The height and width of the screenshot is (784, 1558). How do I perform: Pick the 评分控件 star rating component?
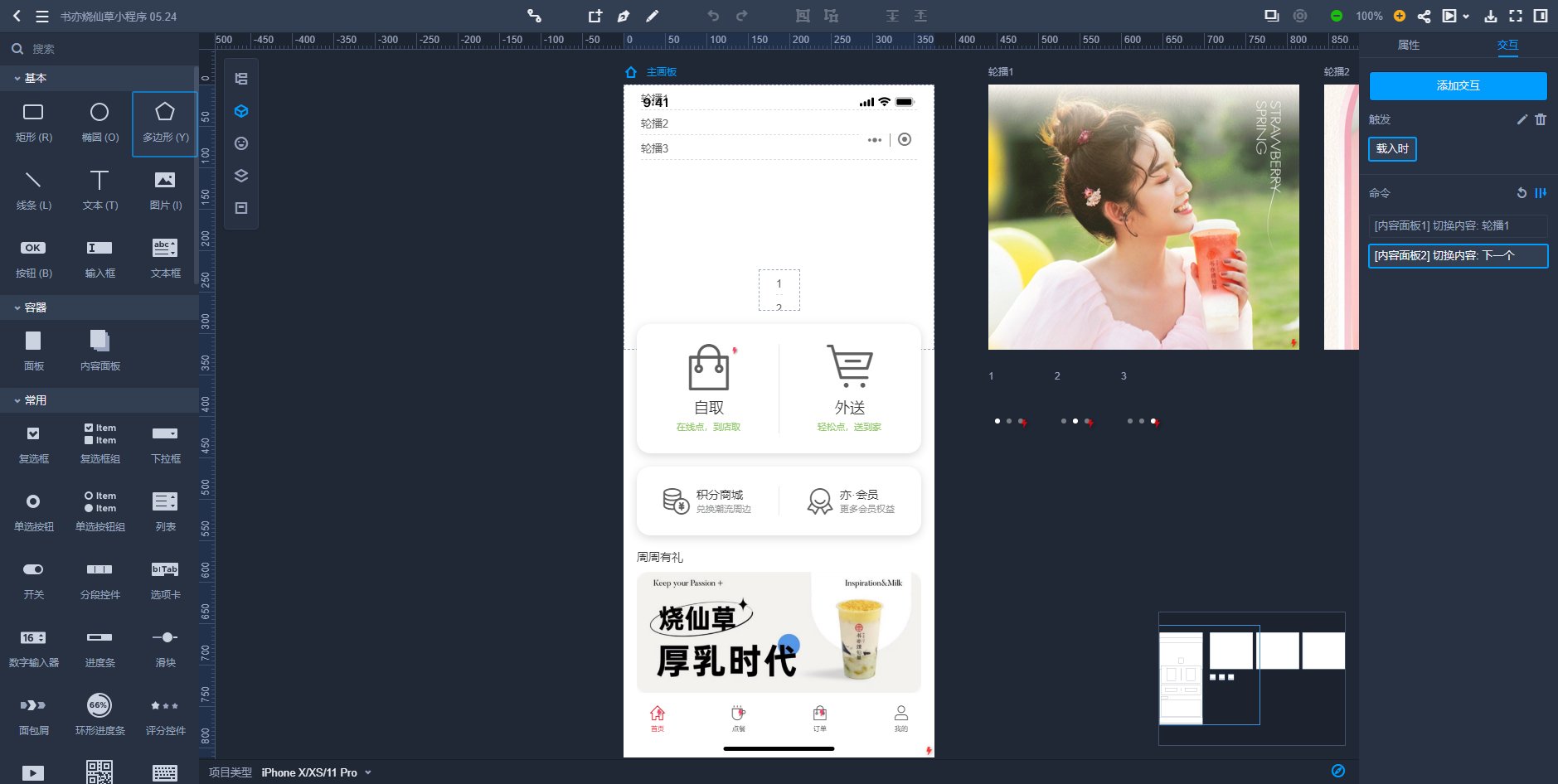pos(165,716)
